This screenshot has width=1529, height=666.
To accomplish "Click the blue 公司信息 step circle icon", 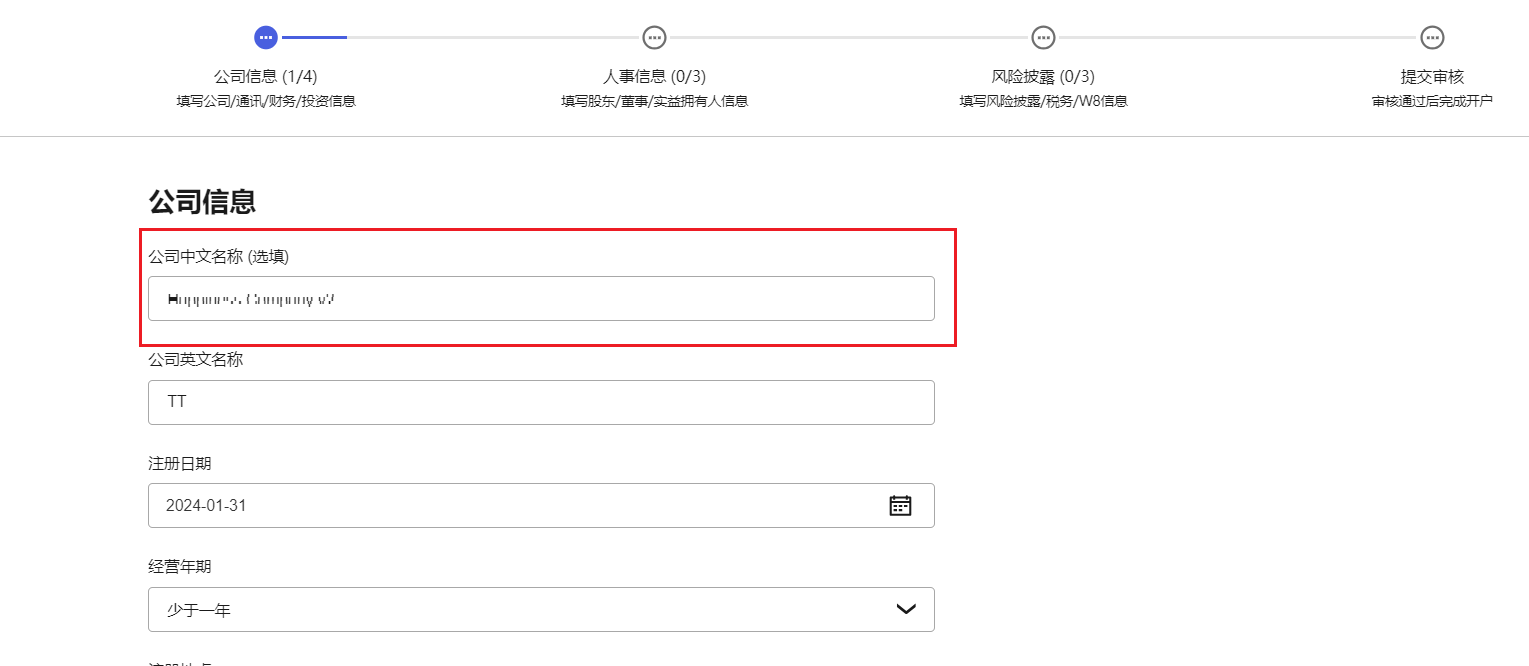I will pyautogui.click(x=265, y=38).
